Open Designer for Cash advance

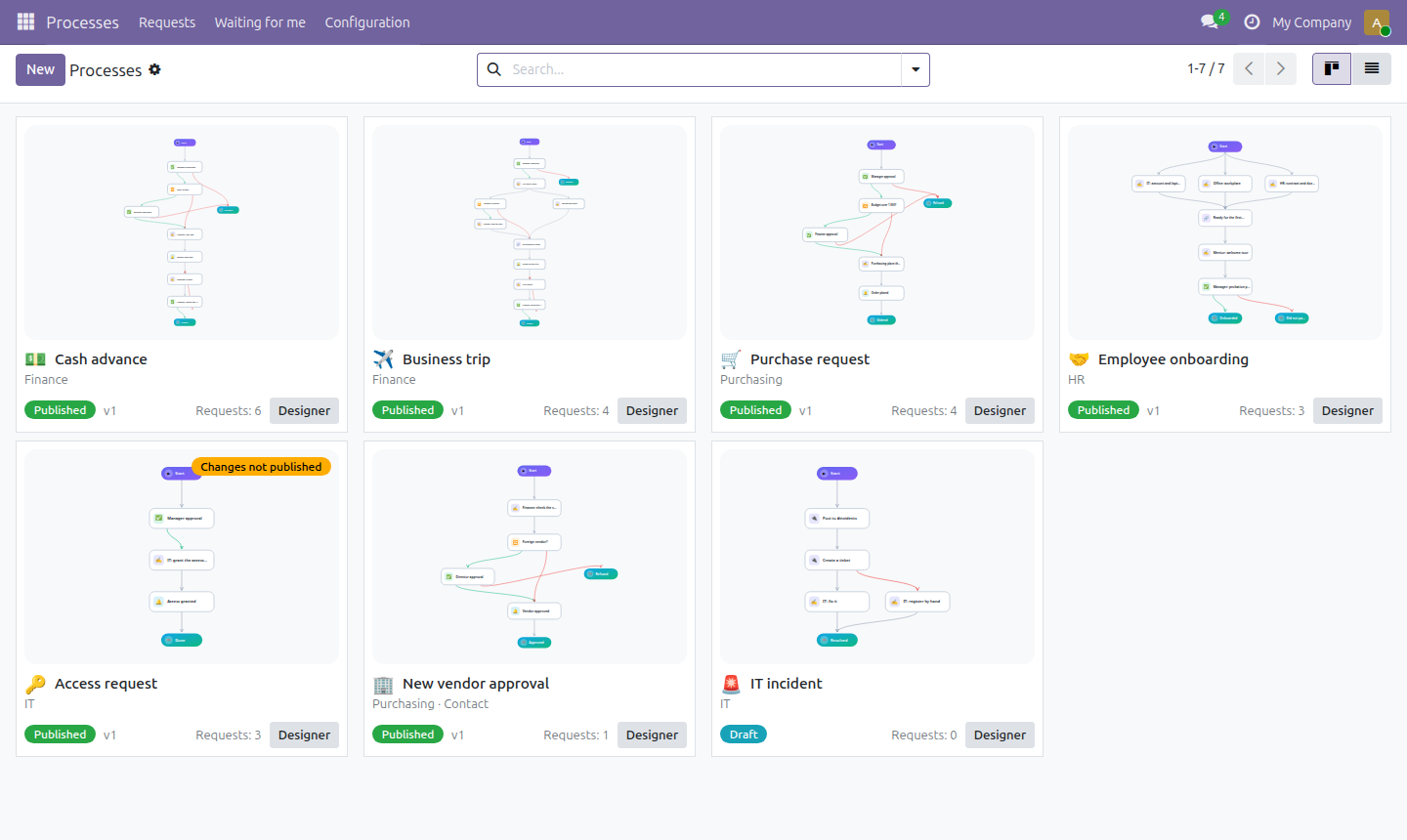304,410
